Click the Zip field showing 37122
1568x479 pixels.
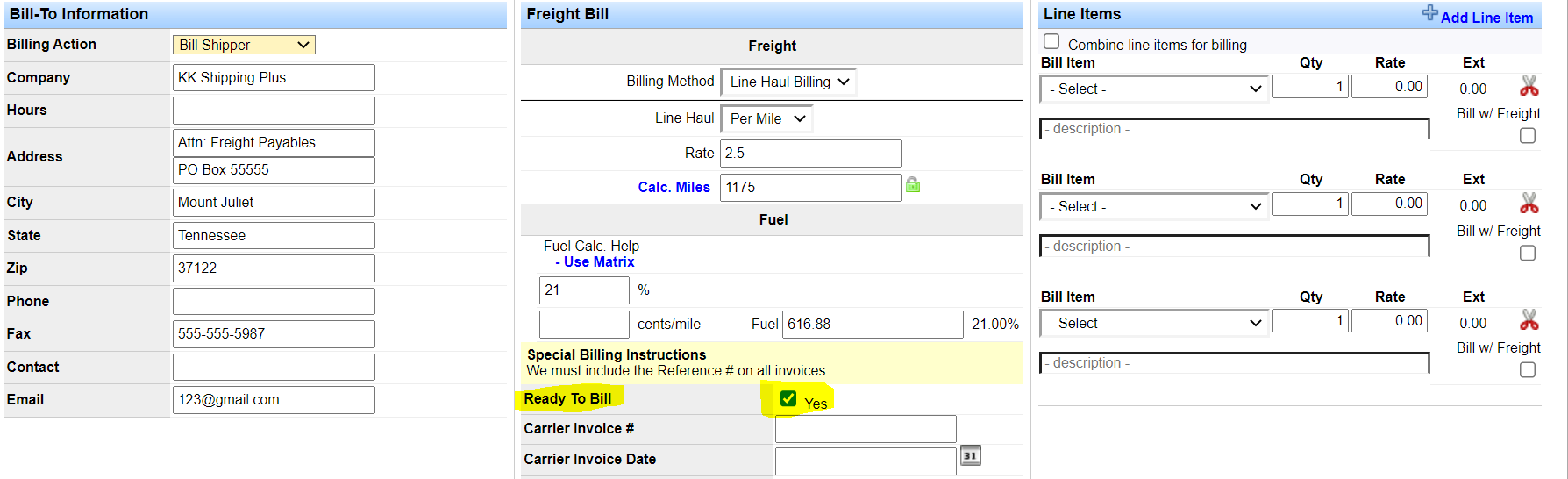click(x=274, y=268)
